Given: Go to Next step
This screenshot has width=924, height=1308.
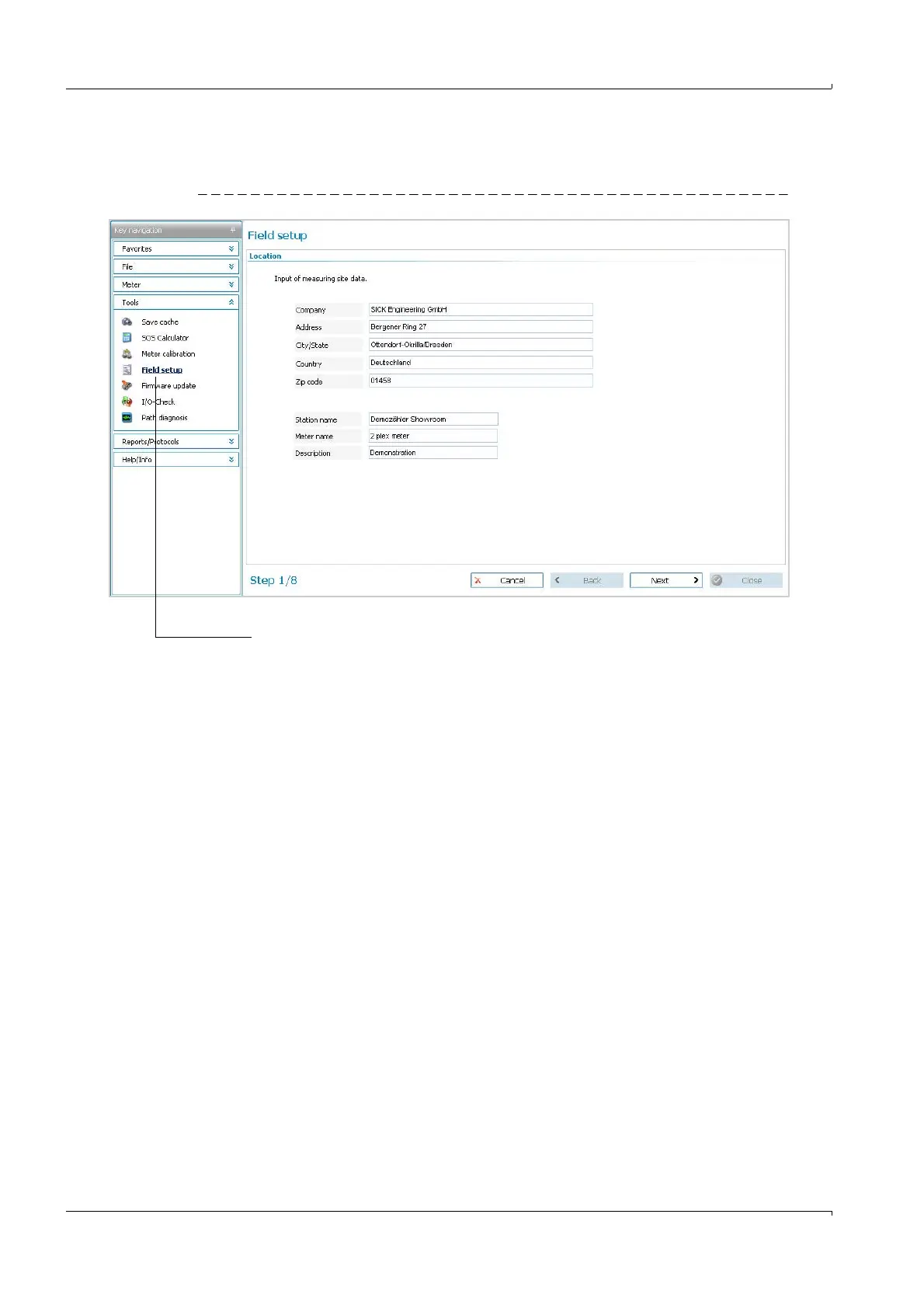Looking at the screenshot, I should point(666,580).
